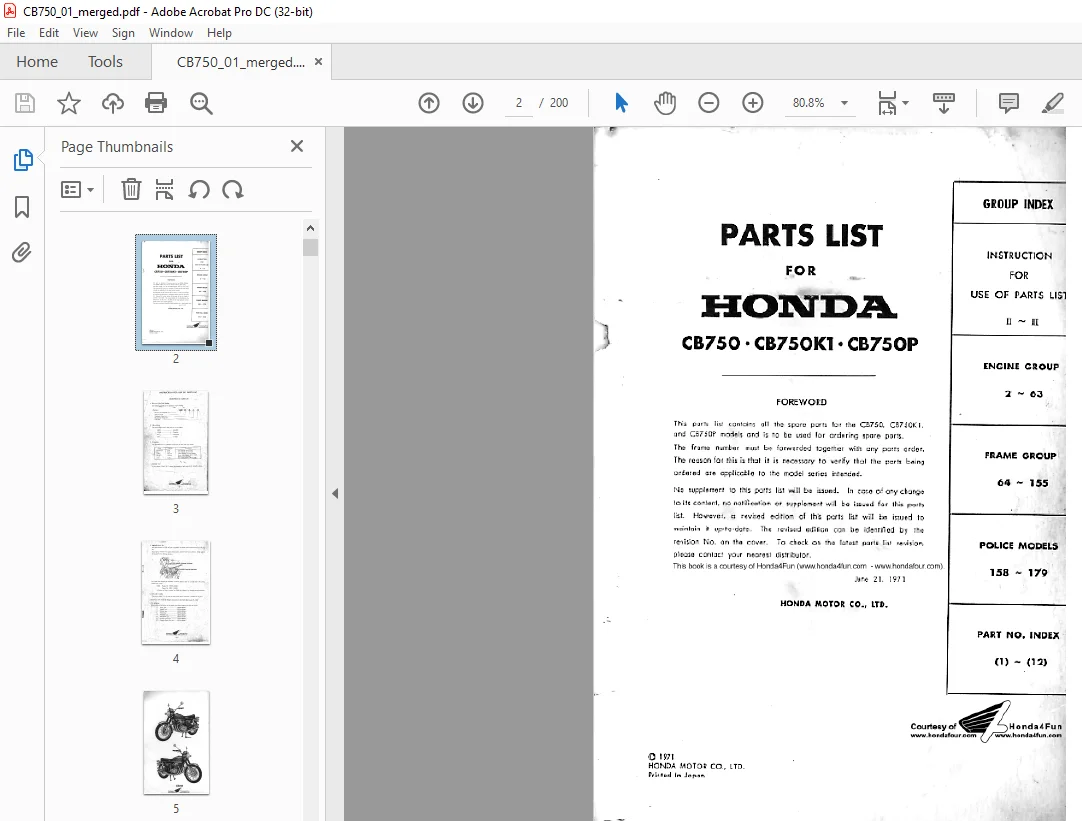Rotate pages clockwise
Image resolution: width=1082 pixels, height=821 pixels.
[233, 189]
